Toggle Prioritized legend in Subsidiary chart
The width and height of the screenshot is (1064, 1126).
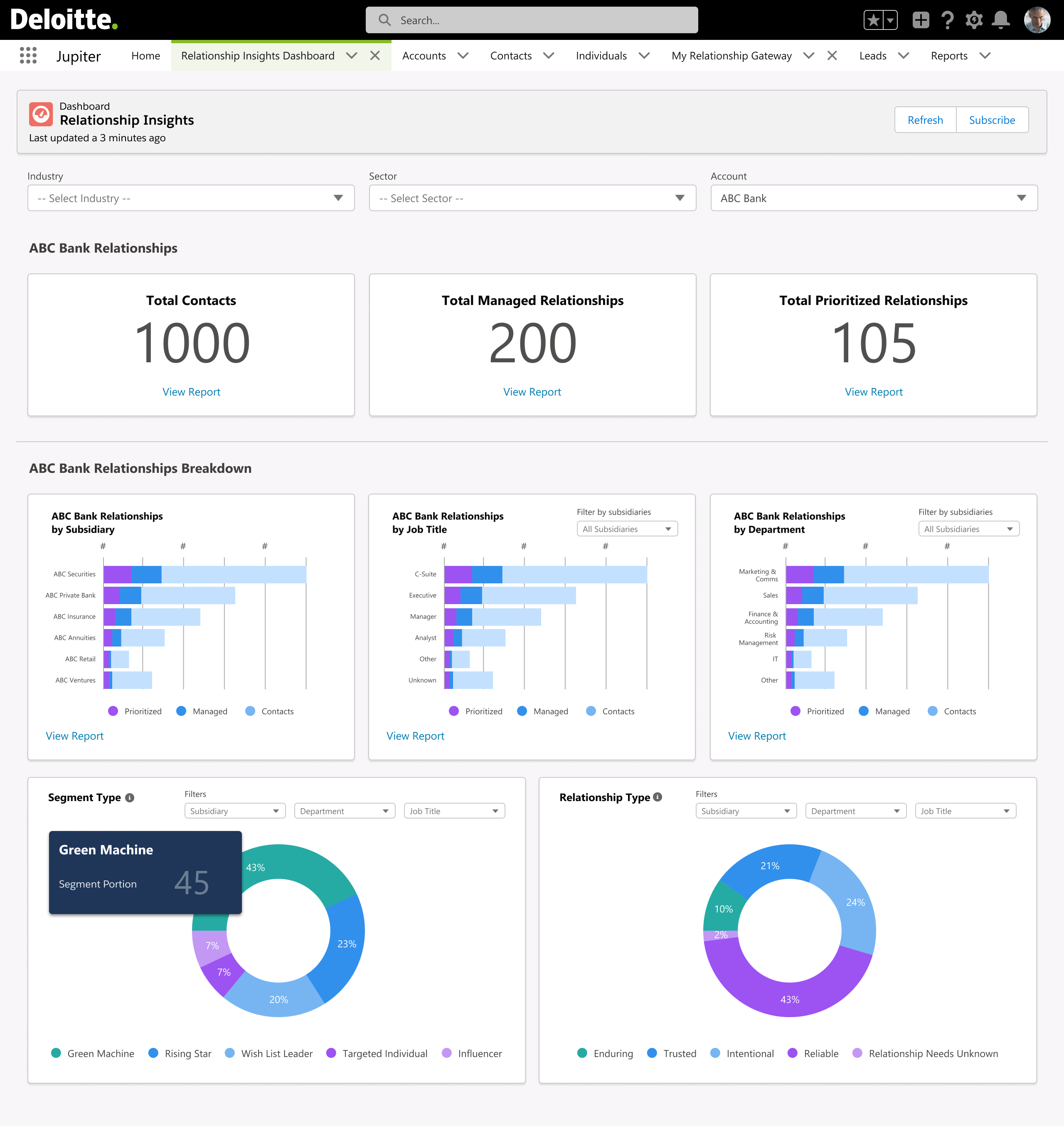click(x=135, y=711)
